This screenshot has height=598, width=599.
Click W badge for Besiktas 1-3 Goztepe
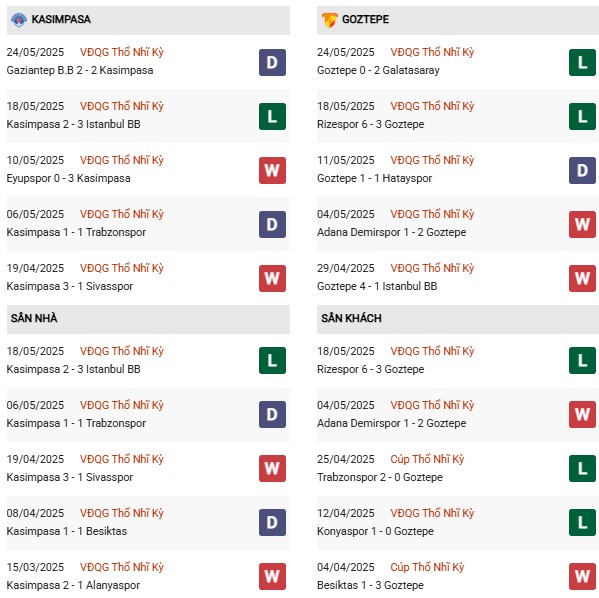(582, 576)
